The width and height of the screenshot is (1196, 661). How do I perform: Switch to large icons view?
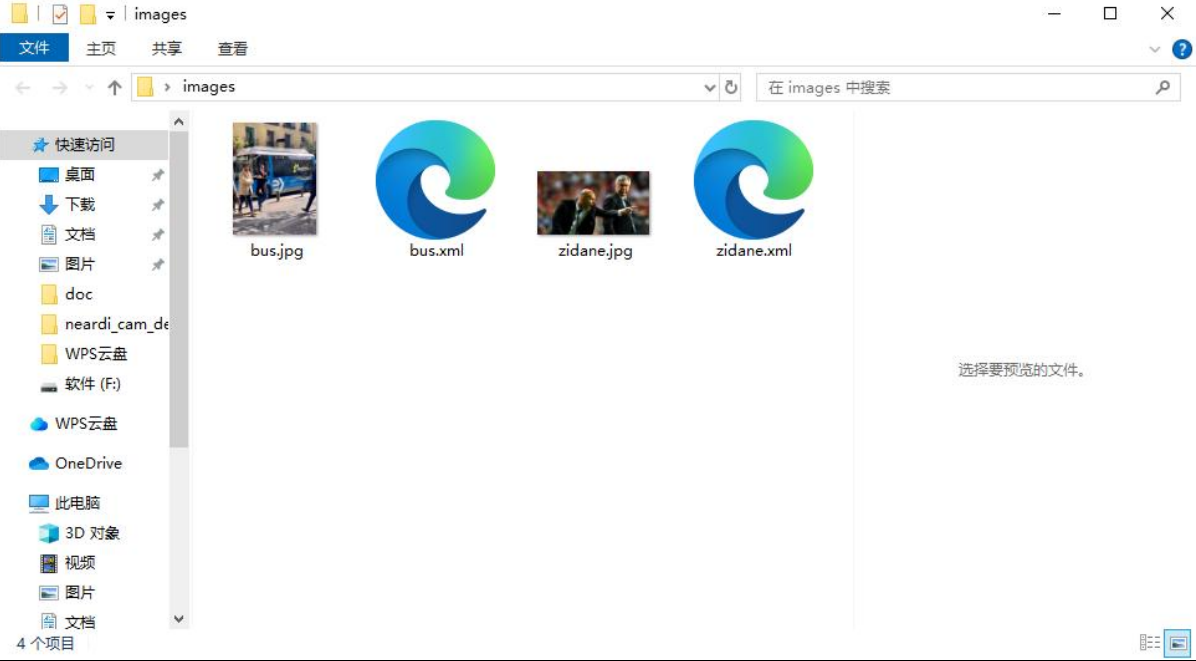[x=1178, y=643]
